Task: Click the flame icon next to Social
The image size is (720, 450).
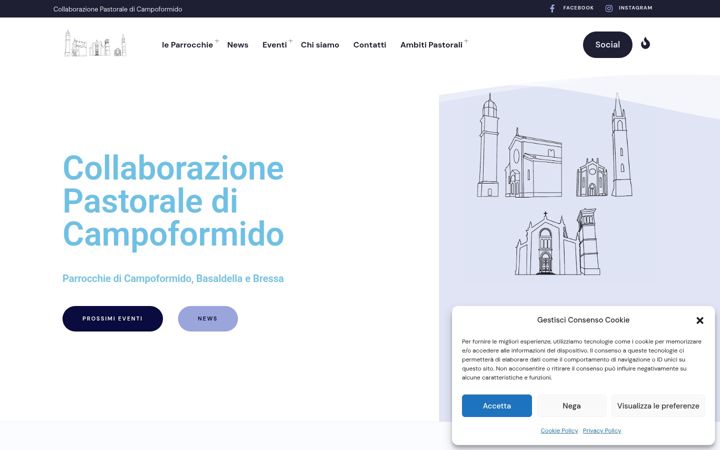Action: pos(645,43)
